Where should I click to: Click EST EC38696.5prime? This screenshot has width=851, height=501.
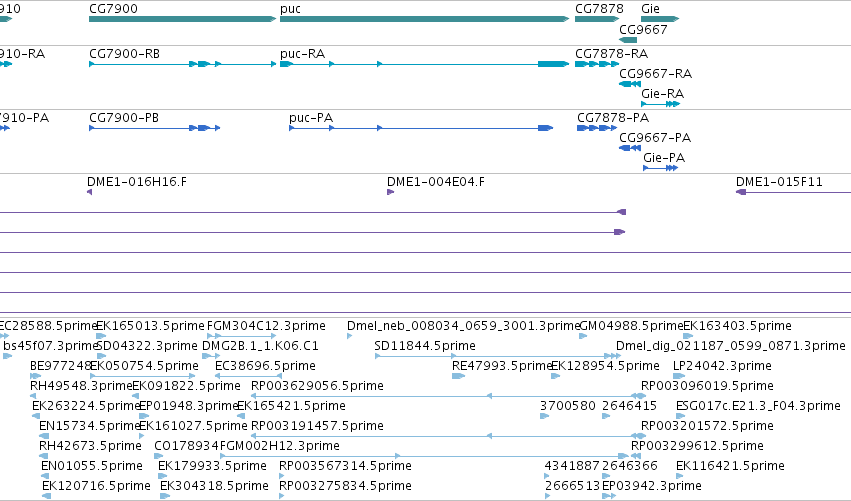265,366
